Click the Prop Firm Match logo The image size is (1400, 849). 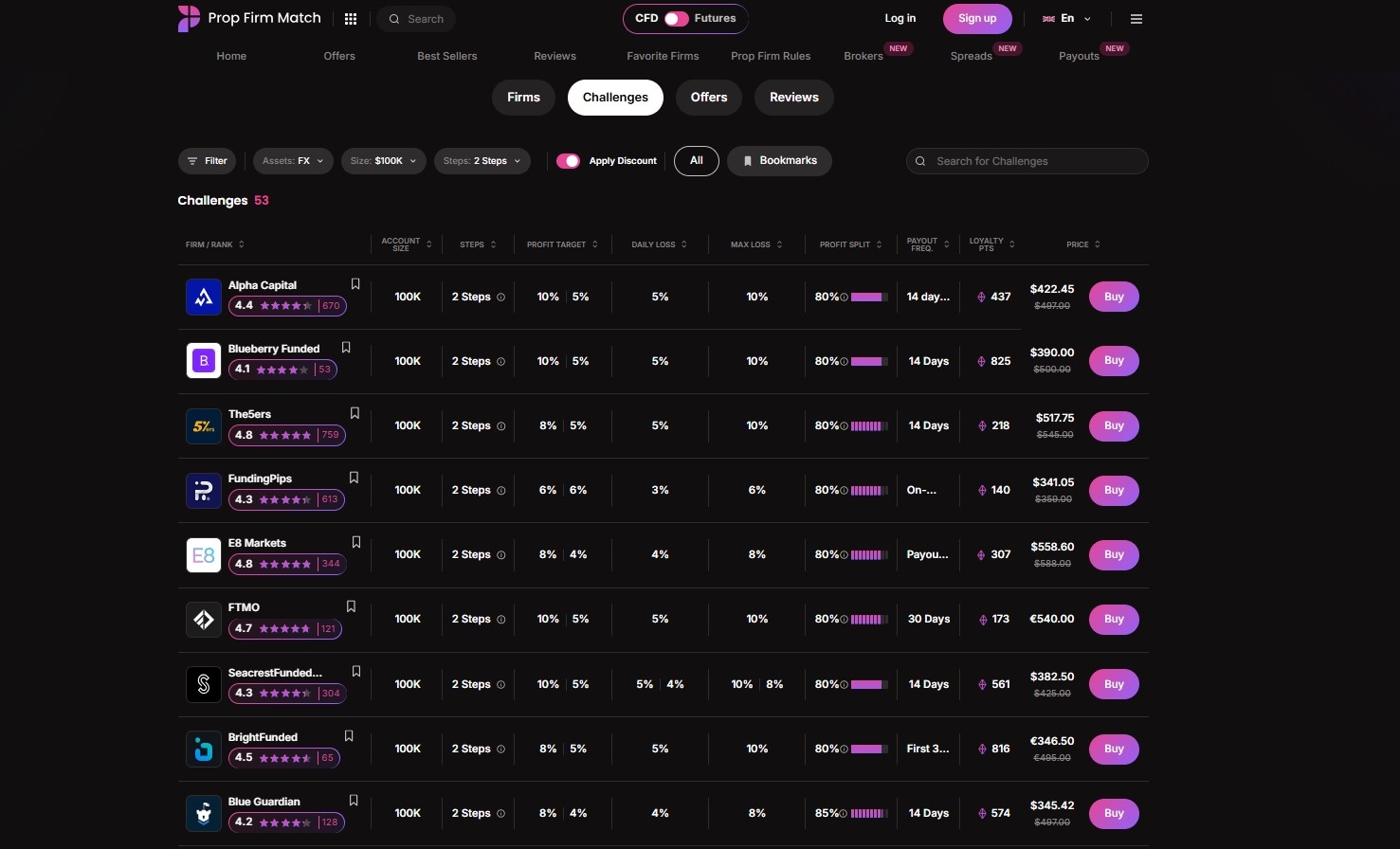pyautogui.click(x=249, y=18)
